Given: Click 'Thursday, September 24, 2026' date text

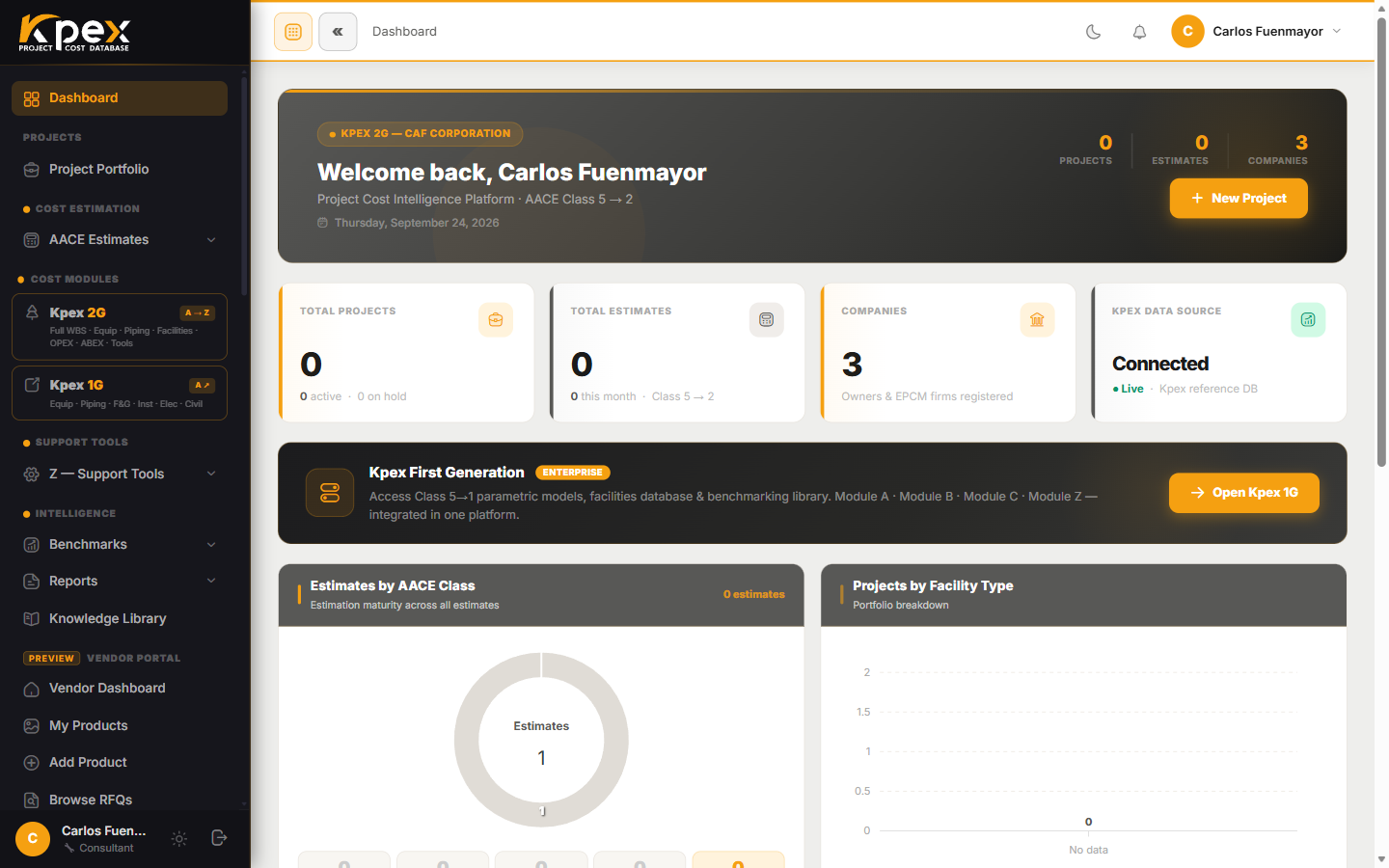Looking at the screenshot, I should (417, 223).
